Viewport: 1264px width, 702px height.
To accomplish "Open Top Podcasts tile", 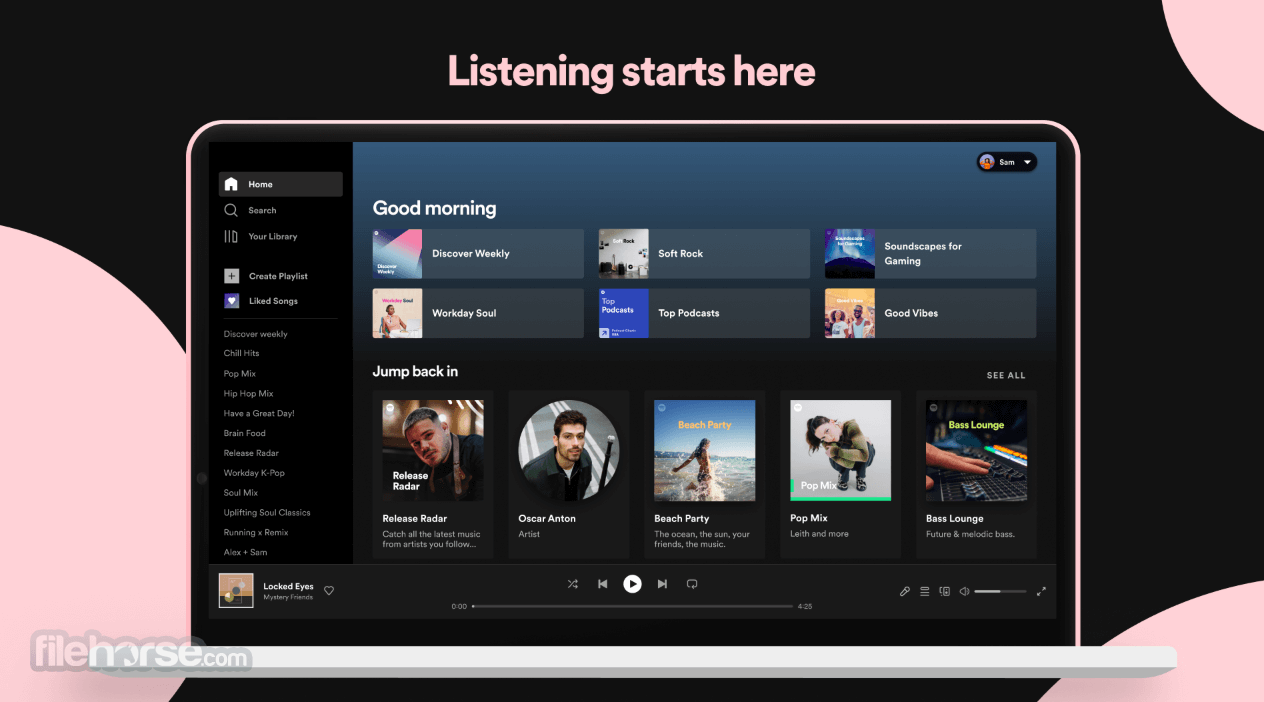I will [704, 313].
